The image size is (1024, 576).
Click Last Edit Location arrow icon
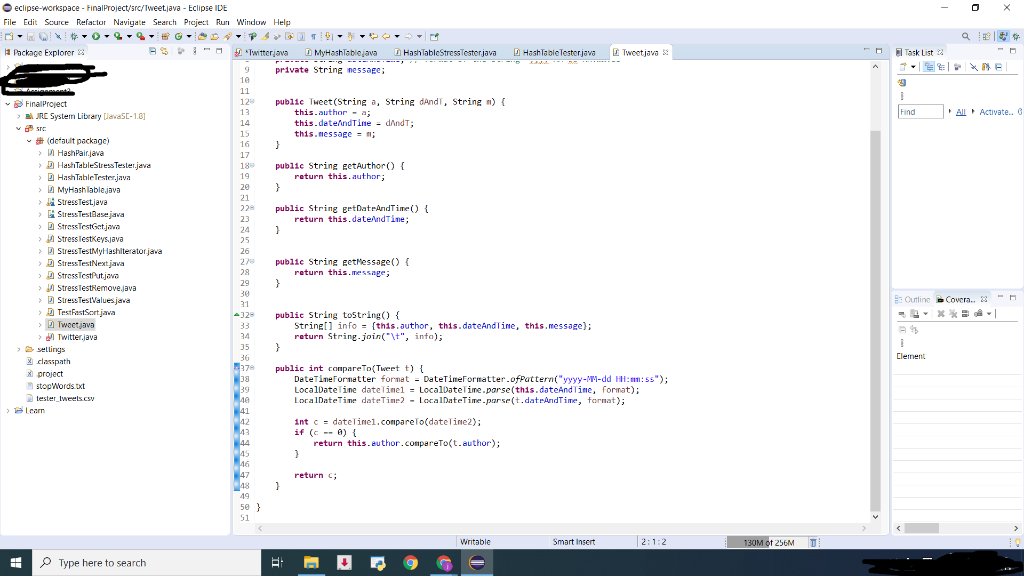tap(374, 37)
